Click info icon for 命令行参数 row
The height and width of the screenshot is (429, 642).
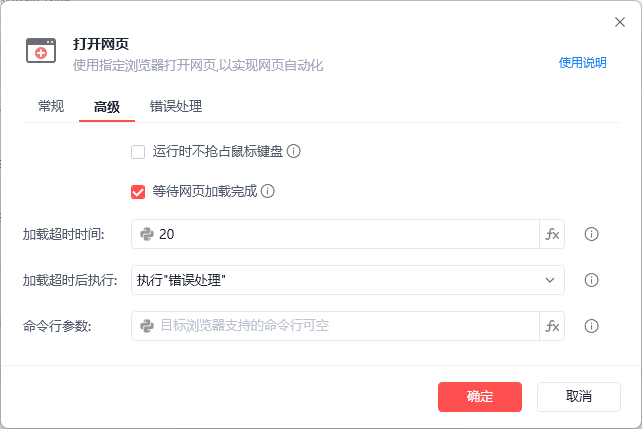point(591,326)
